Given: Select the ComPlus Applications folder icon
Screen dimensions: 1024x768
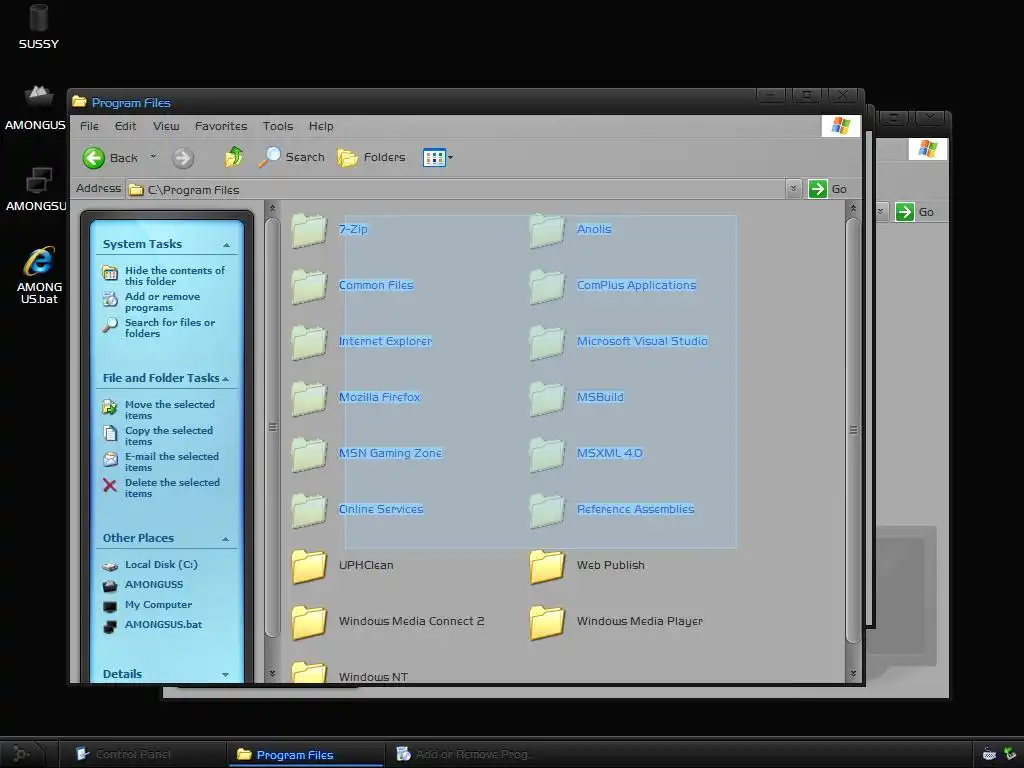Looking at the screenshot, I should click(x=547, y=286).
